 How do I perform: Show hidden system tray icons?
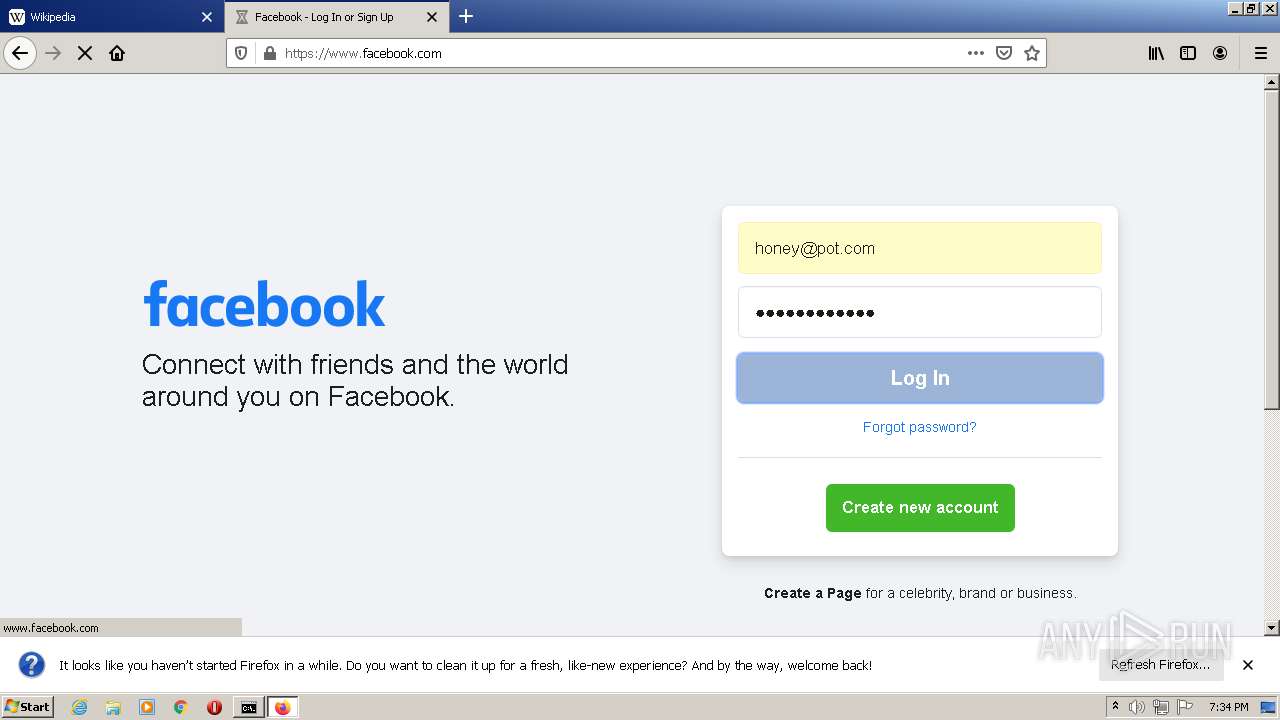[x=1115, y=707]
